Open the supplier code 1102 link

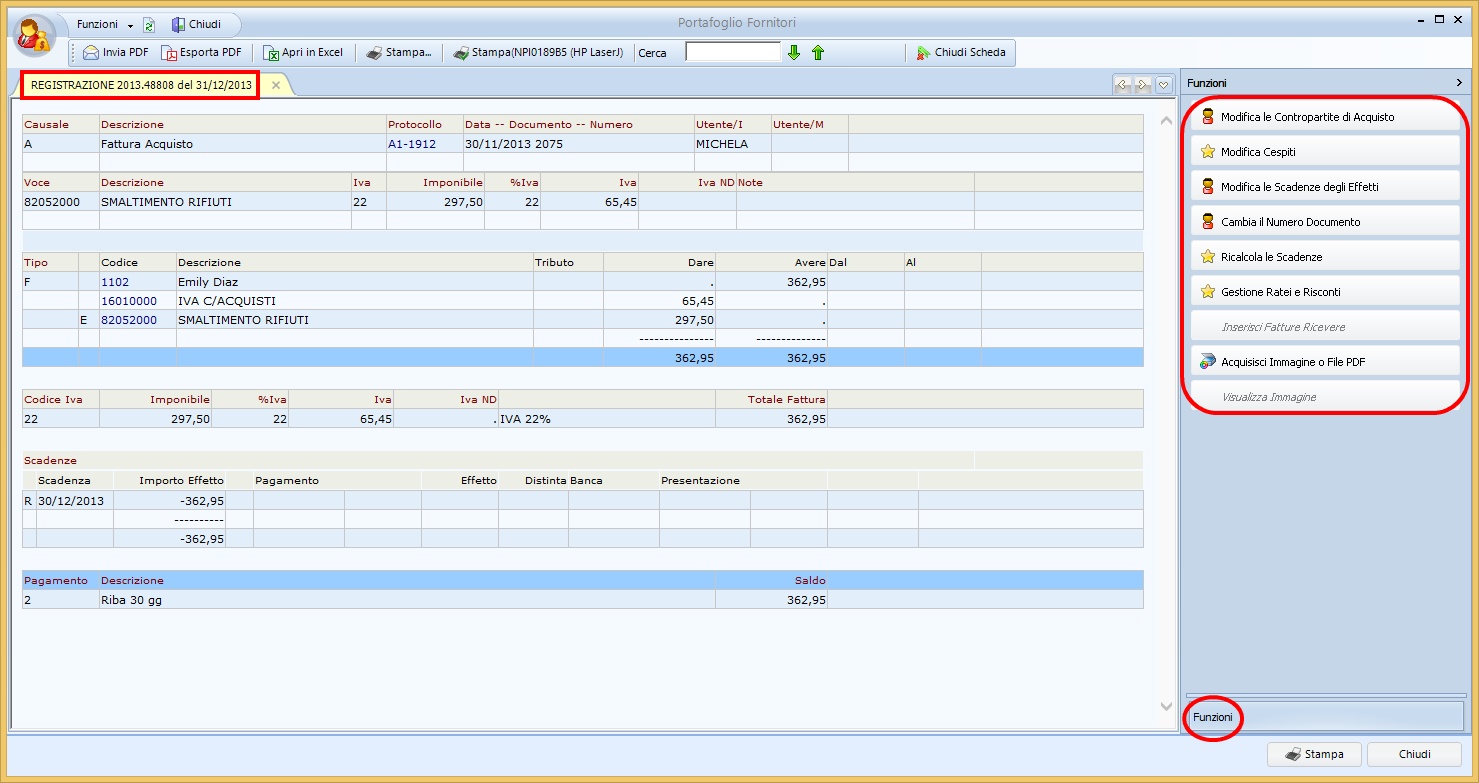[115, 282]
